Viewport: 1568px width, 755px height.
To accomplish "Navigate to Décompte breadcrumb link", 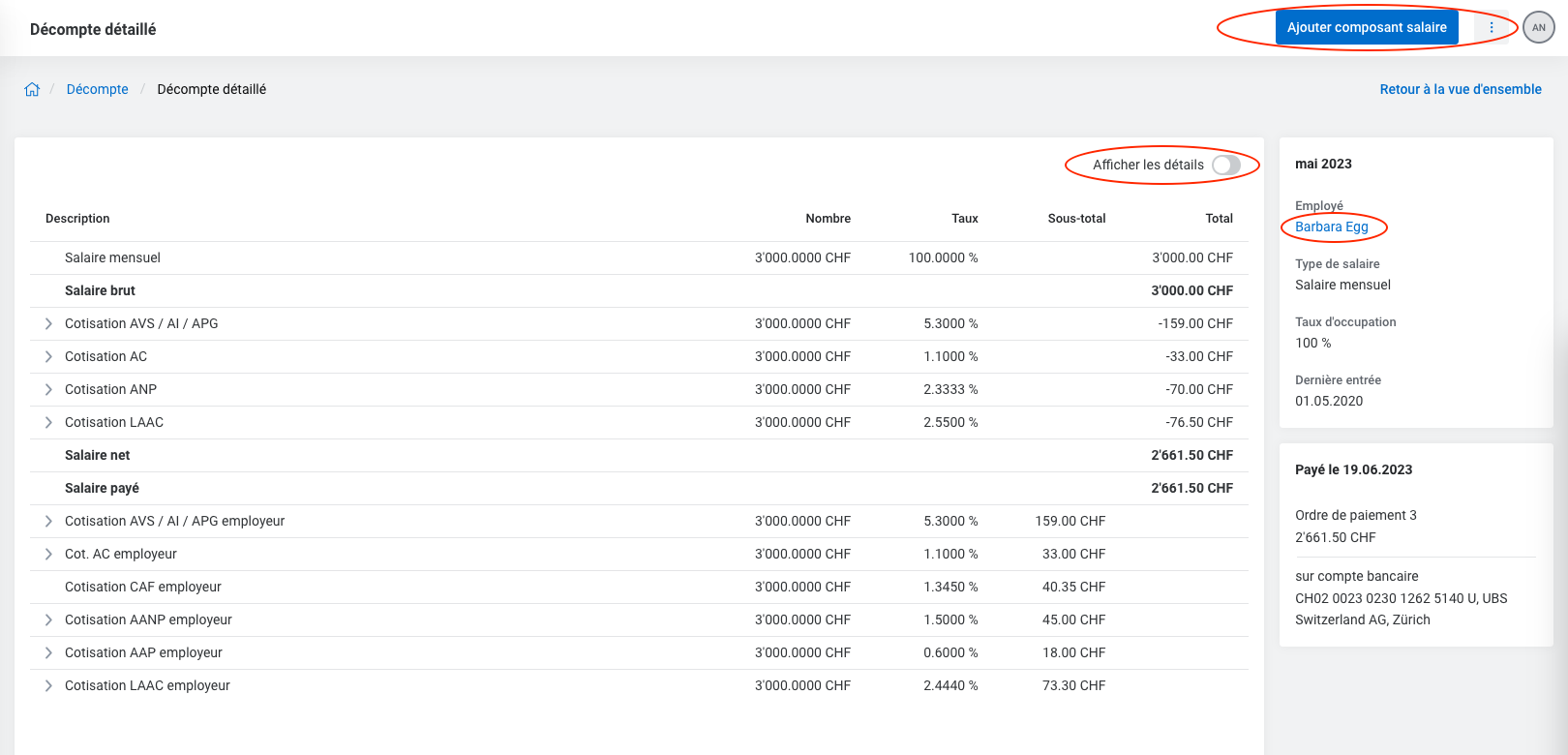I will [97, 89].
